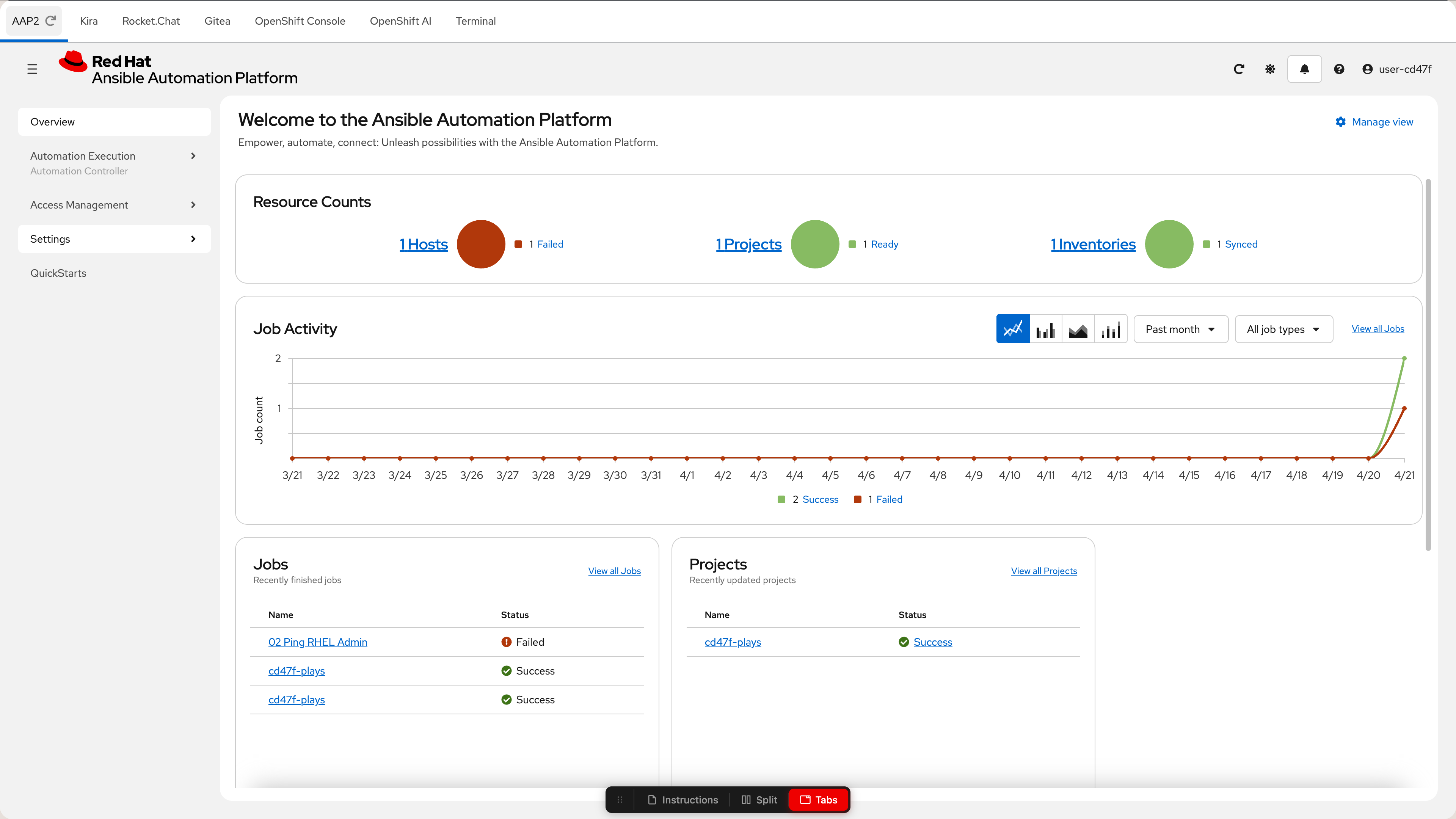This screenshot has height=819, width=1456.
Task: Toggle the hamburger navigation menu
Action: pos(32,69)
